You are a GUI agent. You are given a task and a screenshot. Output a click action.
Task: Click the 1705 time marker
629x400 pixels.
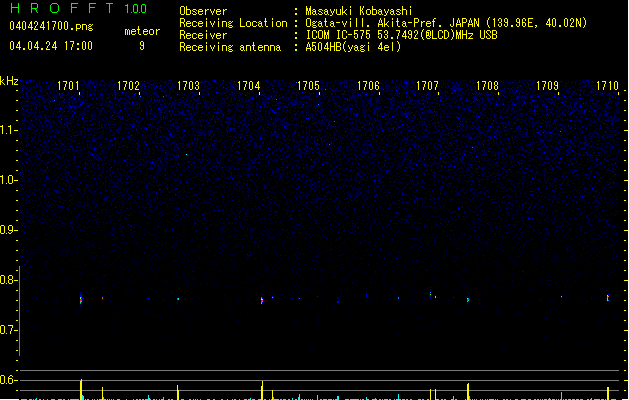(308, 86)
